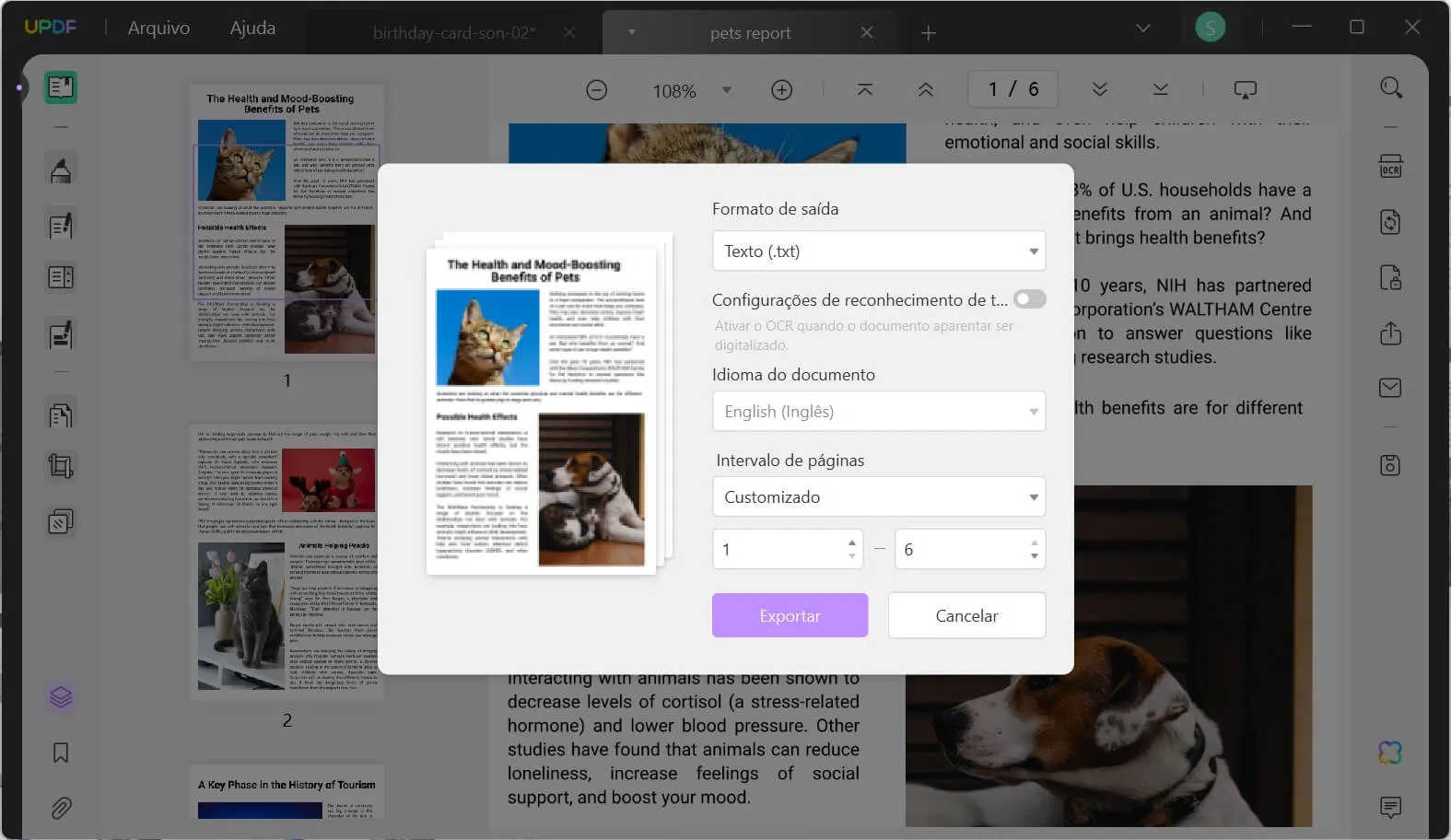Screen dimensions: 1451x840
Task: Click the Cancelar button
Action: [x=966, y=615]
